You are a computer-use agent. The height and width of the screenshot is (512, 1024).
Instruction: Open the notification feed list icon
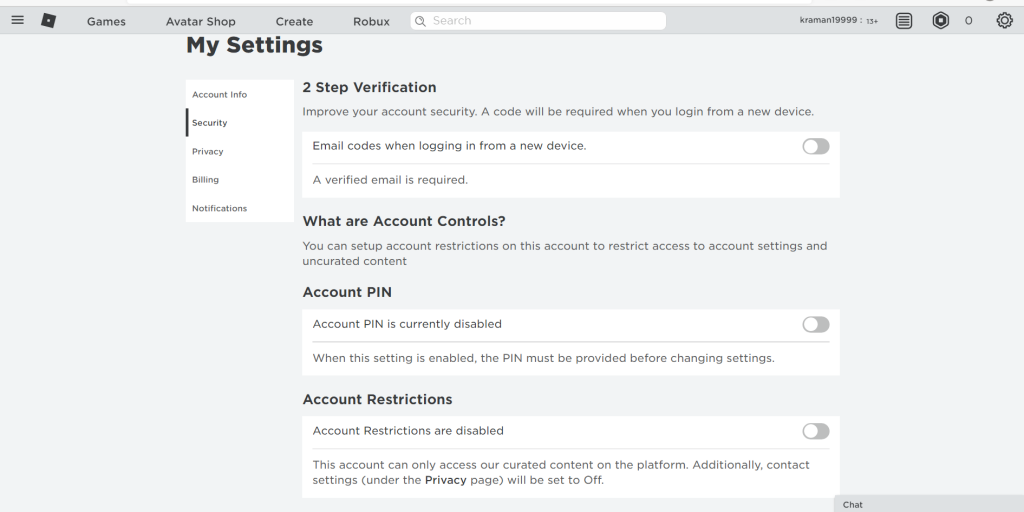click(x=904, y=21)
